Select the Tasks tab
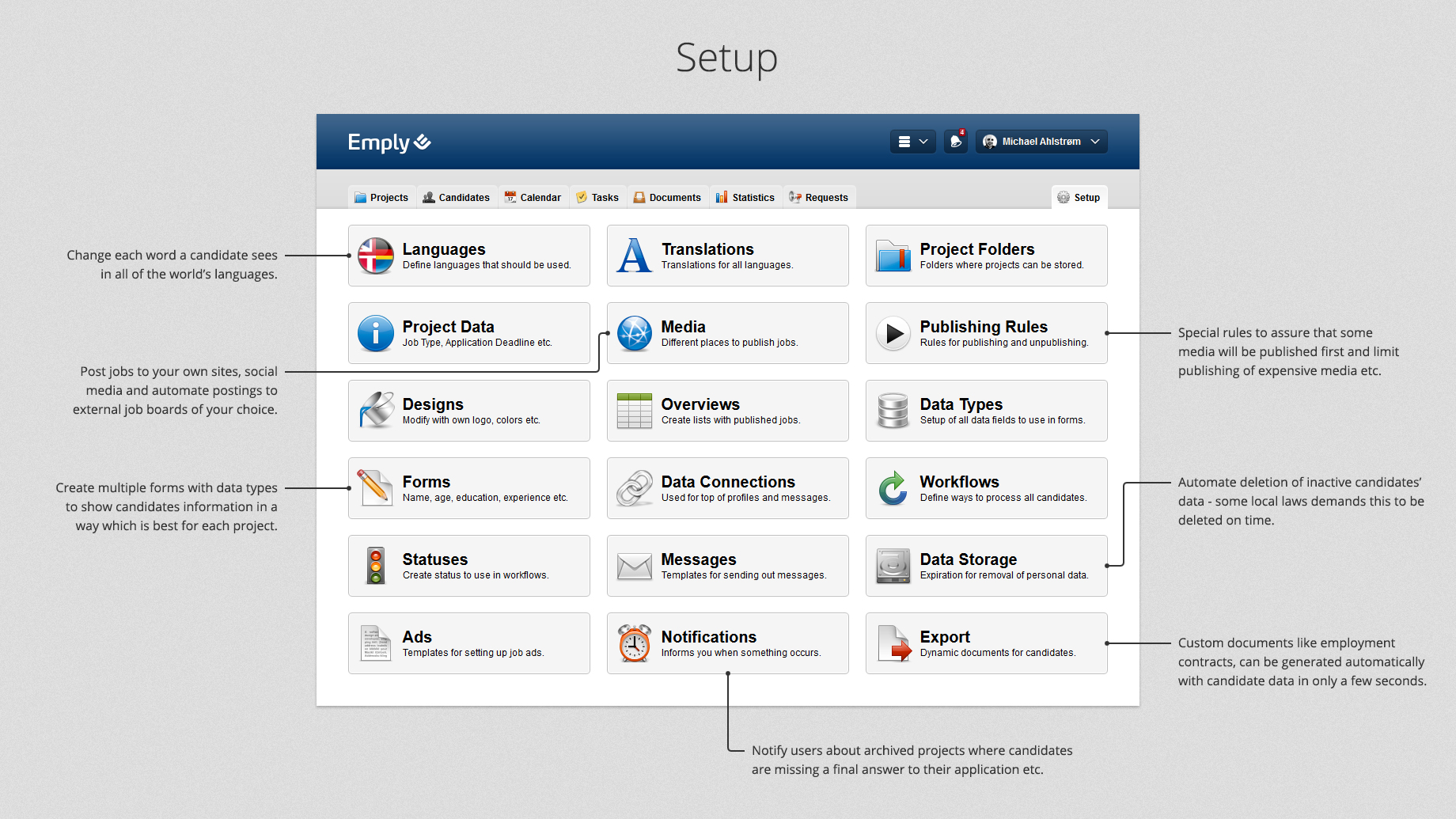The width and height of the screenshot is (1456, 819). 597,198
